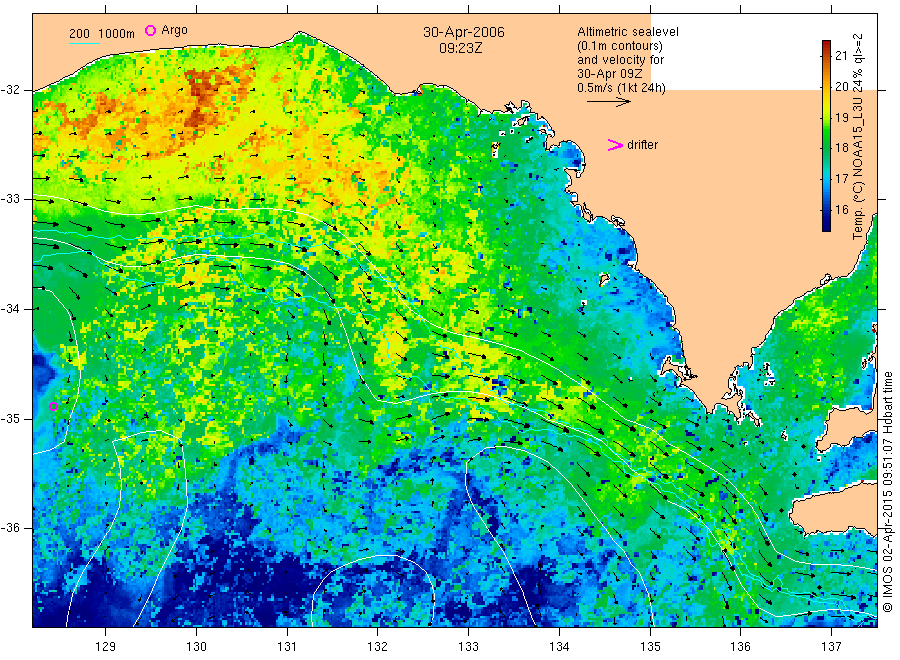
Task: Click the magenta drifter arrowhead legend symbol
Action: tap(615, 145)
